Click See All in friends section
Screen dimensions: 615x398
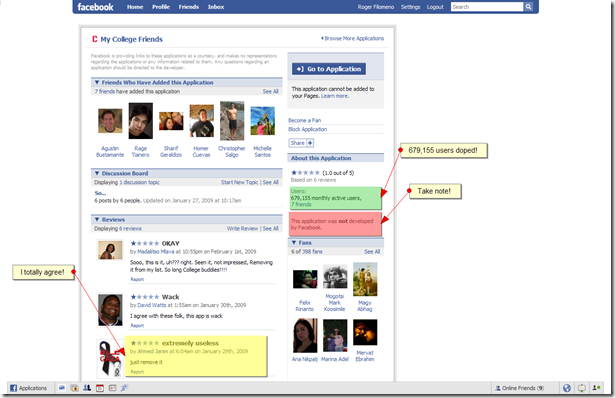(x=271, y=91)
